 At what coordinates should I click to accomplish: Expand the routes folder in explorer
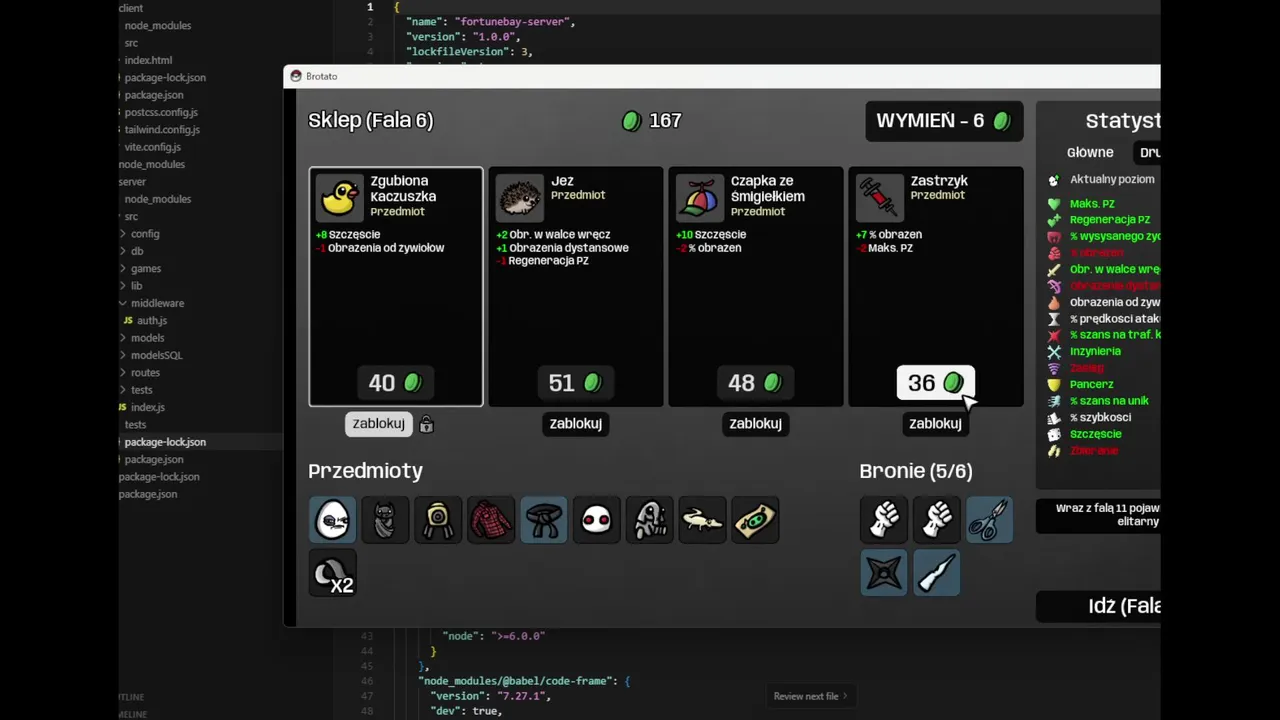click(x=144, y=373)
